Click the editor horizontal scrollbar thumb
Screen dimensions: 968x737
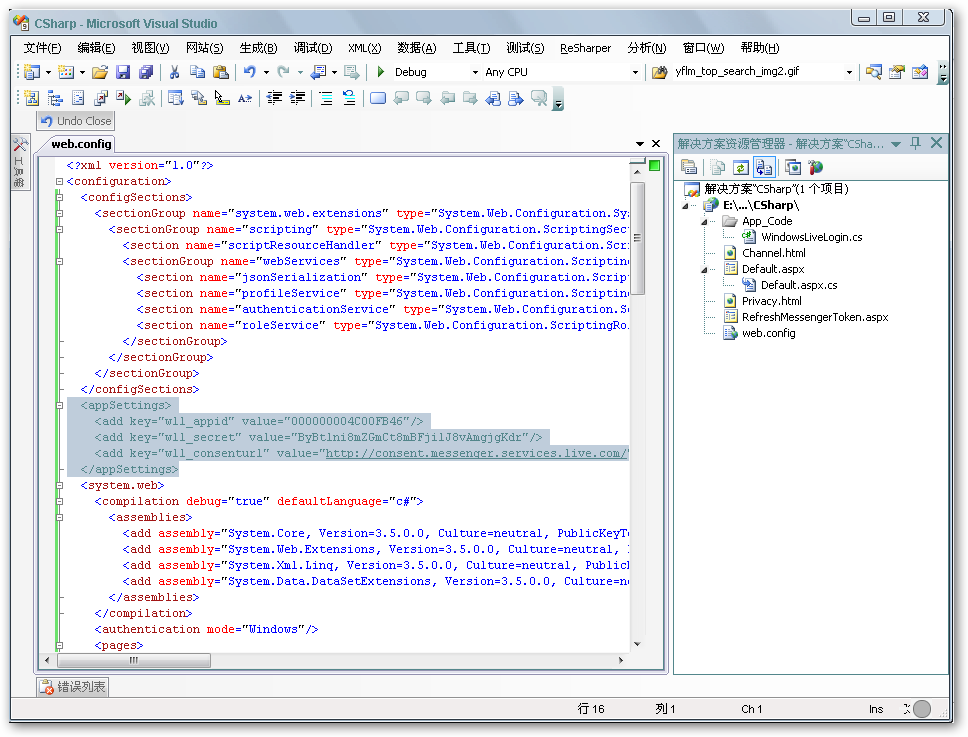[133, 660]
